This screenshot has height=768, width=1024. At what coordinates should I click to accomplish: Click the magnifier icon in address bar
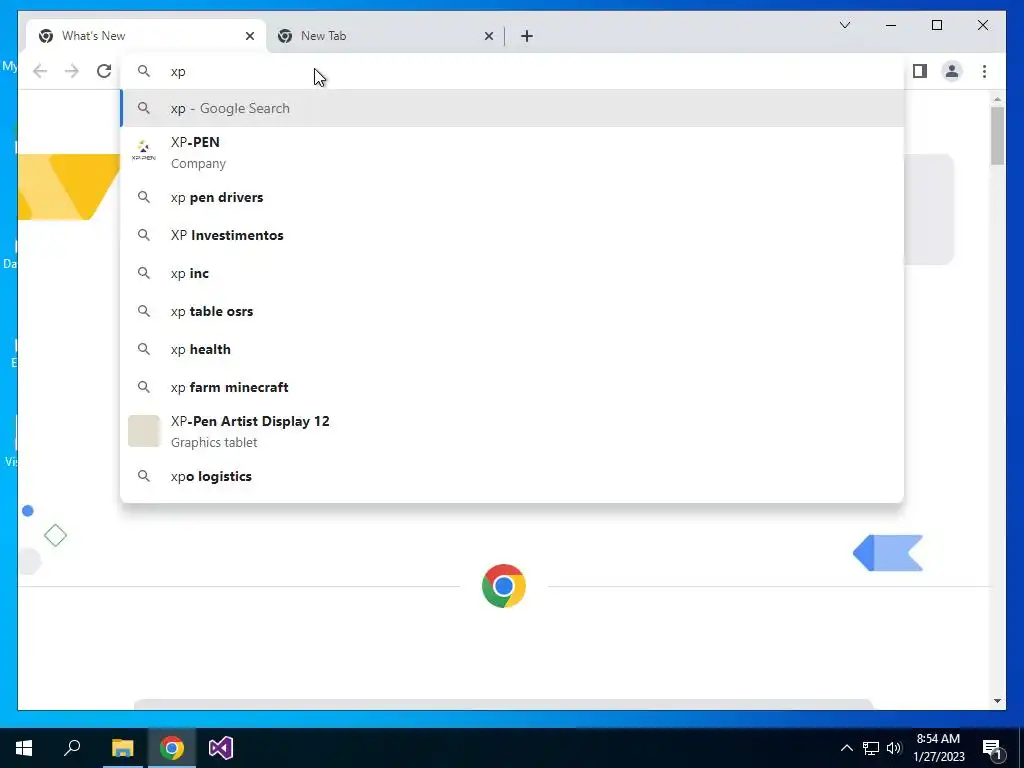144,71
